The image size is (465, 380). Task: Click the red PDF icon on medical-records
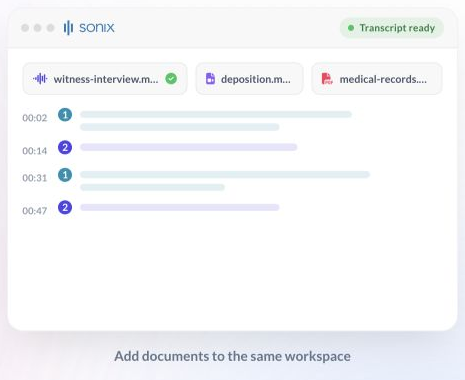click(327, 79)
